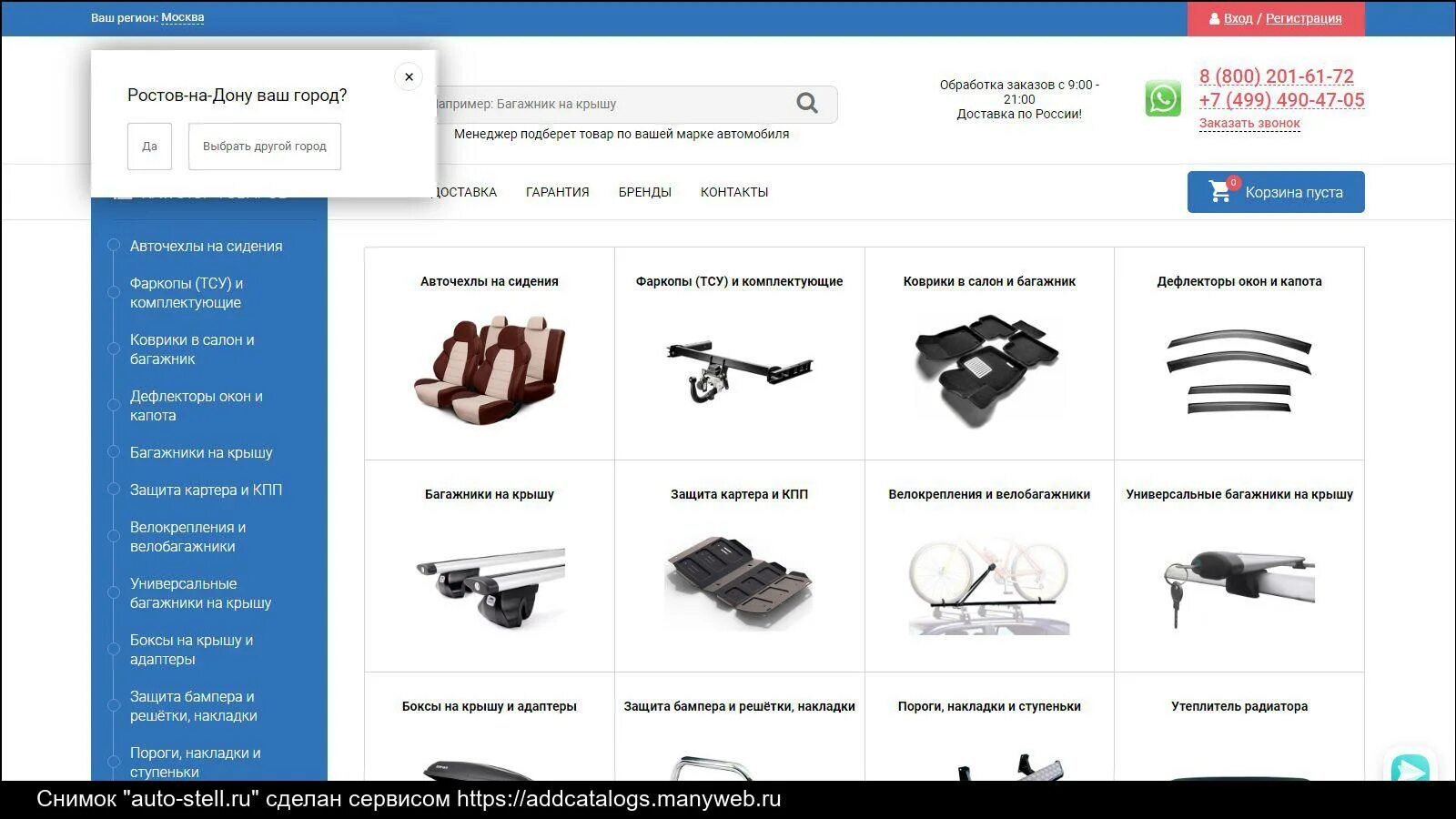This screenshot has height=819, width=1456.
Task: Open the Вход login link
Action: [1238, 18]
